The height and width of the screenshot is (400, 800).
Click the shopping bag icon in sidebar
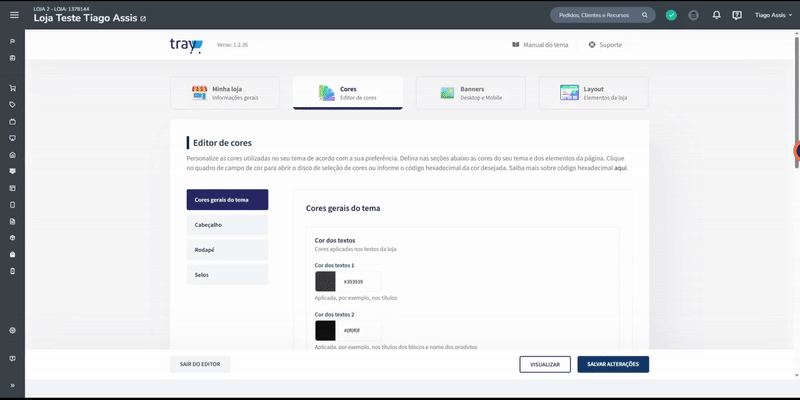click(x=13, y=254)
